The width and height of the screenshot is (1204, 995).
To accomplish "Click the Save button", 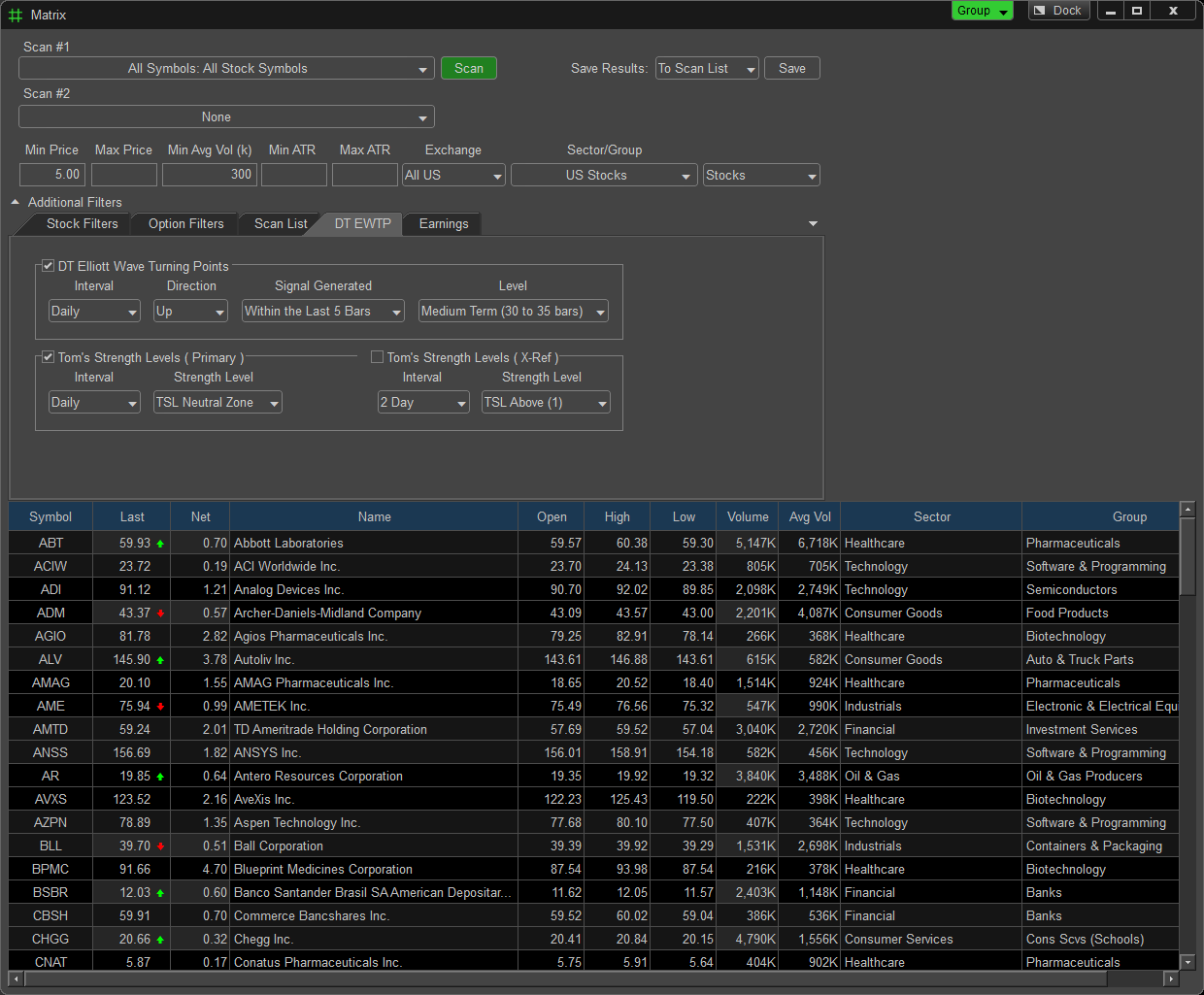I will [x=792, y=68].
